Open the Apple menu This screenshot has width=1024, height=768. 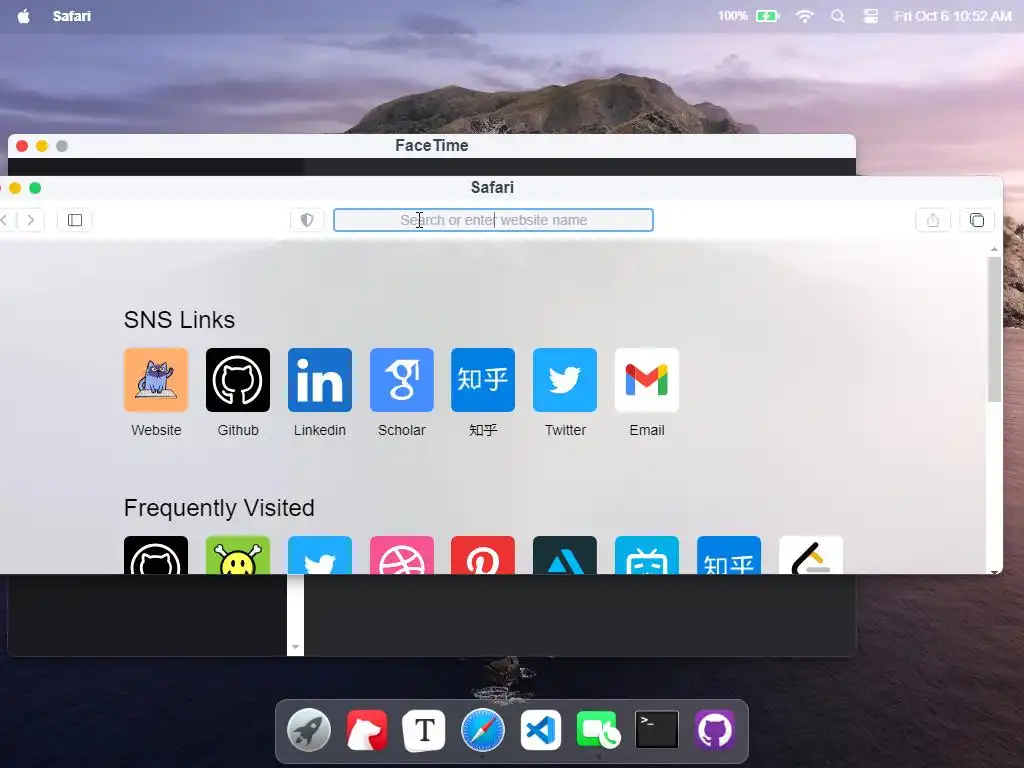[x=24, y=16]
